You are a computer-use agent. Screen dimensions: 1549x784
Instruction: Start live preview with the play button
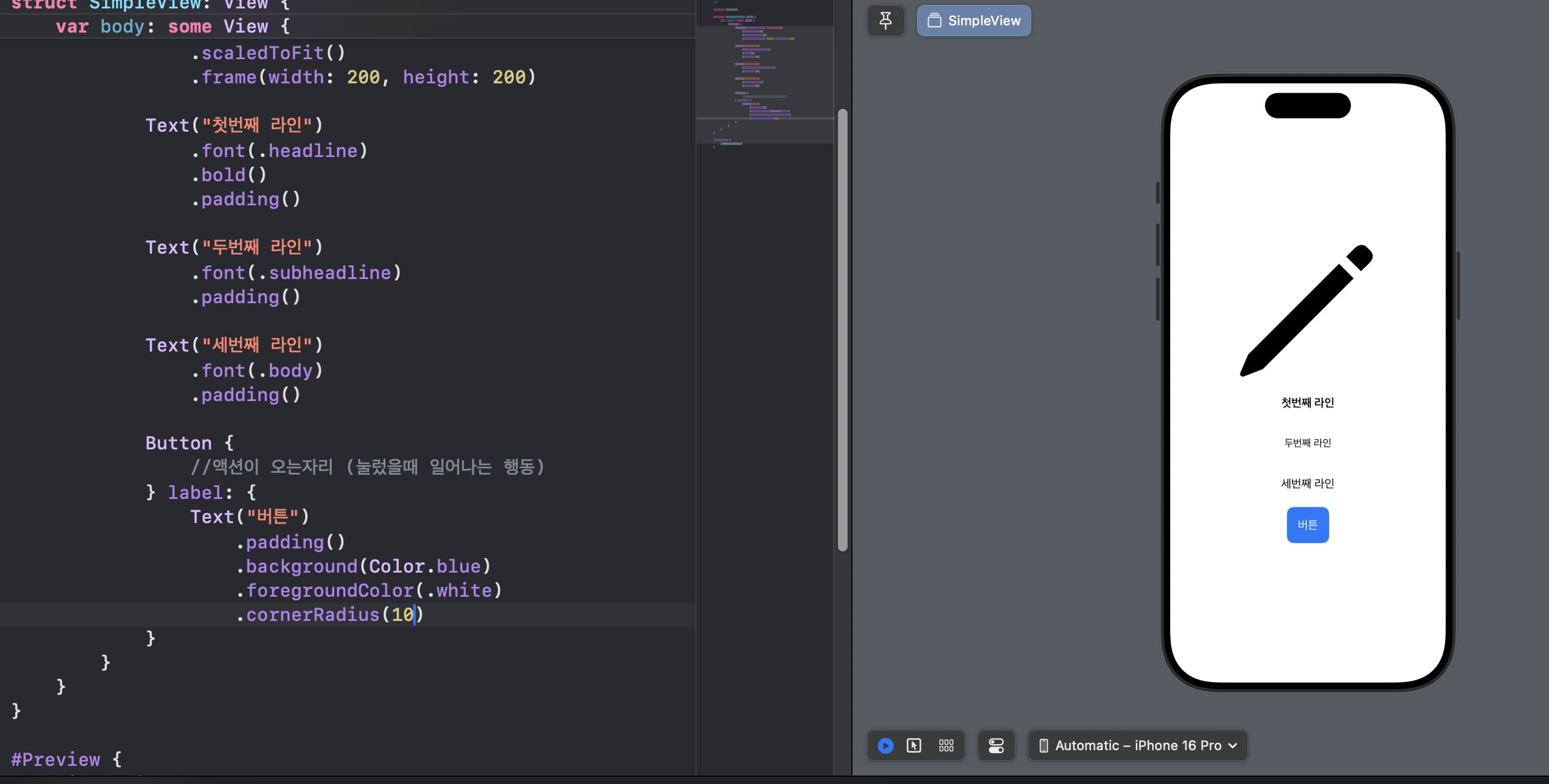pyautogui.click(x=885, y=745)
